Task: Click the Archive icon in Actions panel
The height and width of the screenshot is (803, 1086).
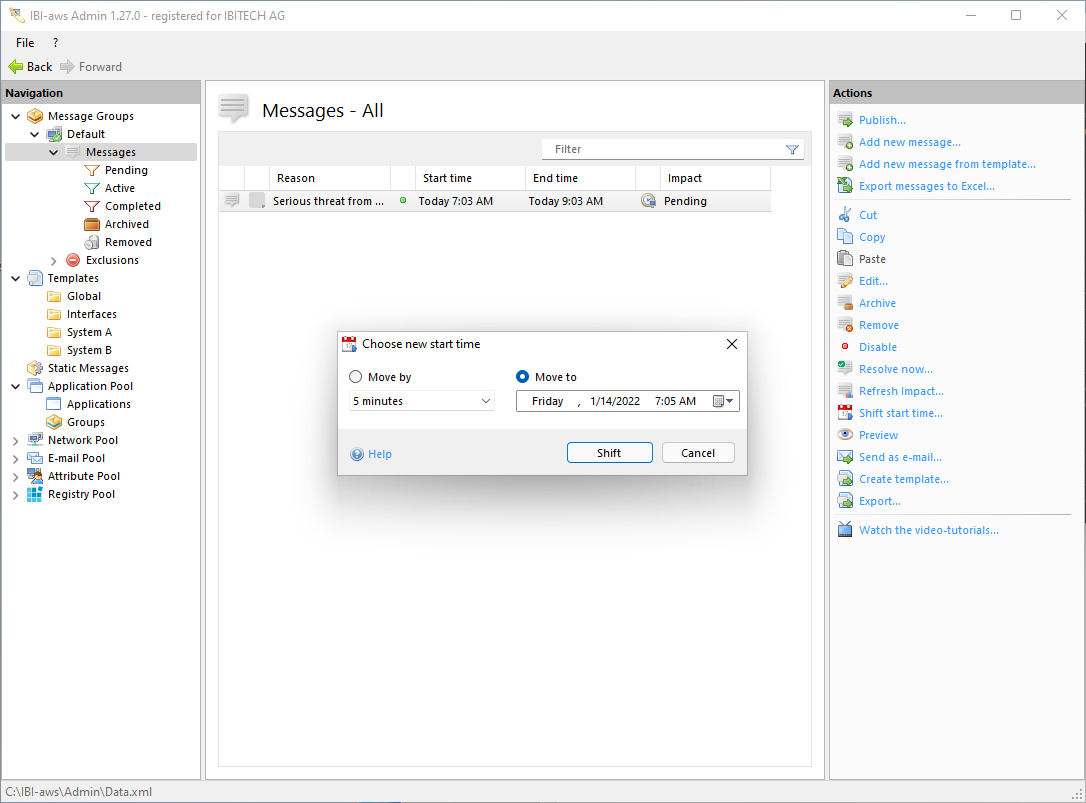Action: point(845,303)
